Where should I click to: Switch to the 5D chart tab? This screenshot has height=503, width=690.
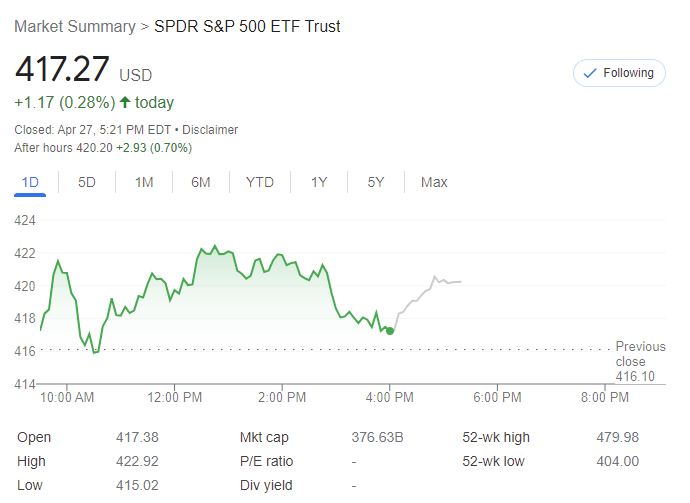pyautogui.click(x=87, y=182)
